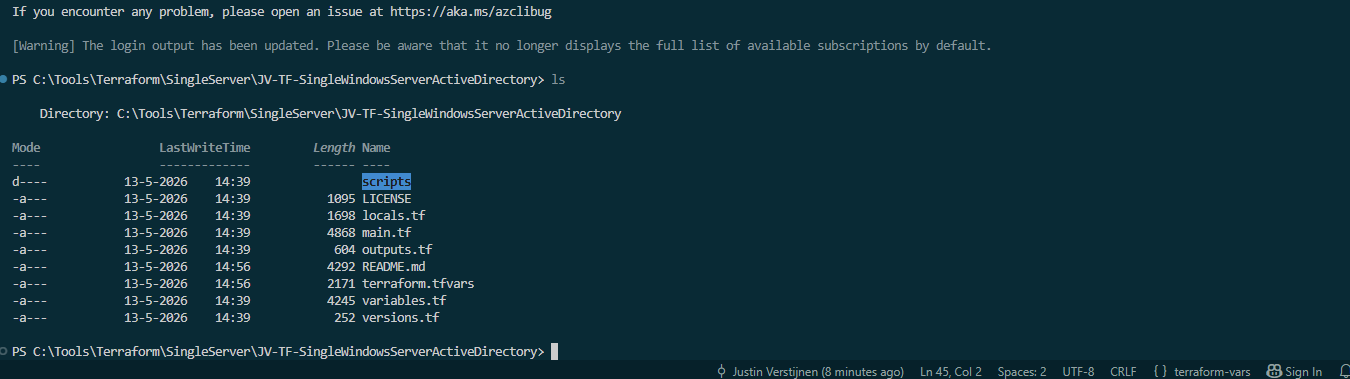Click the git blame commit icon in status bar
This screenshot has height=379, width=1350.
722,371
